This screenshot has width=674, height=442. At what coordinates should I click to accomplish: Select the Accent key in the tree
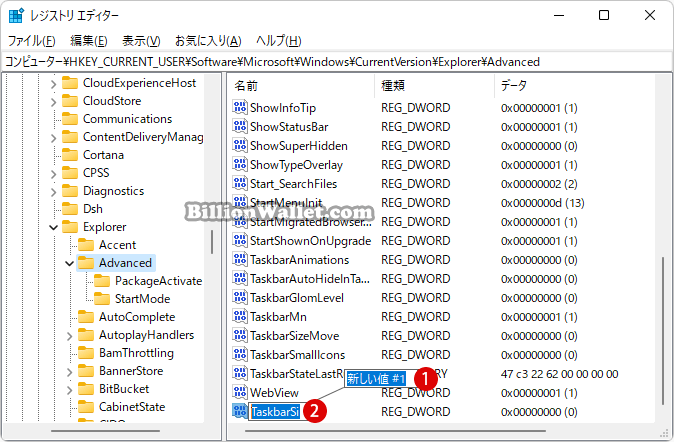point(117,245)
